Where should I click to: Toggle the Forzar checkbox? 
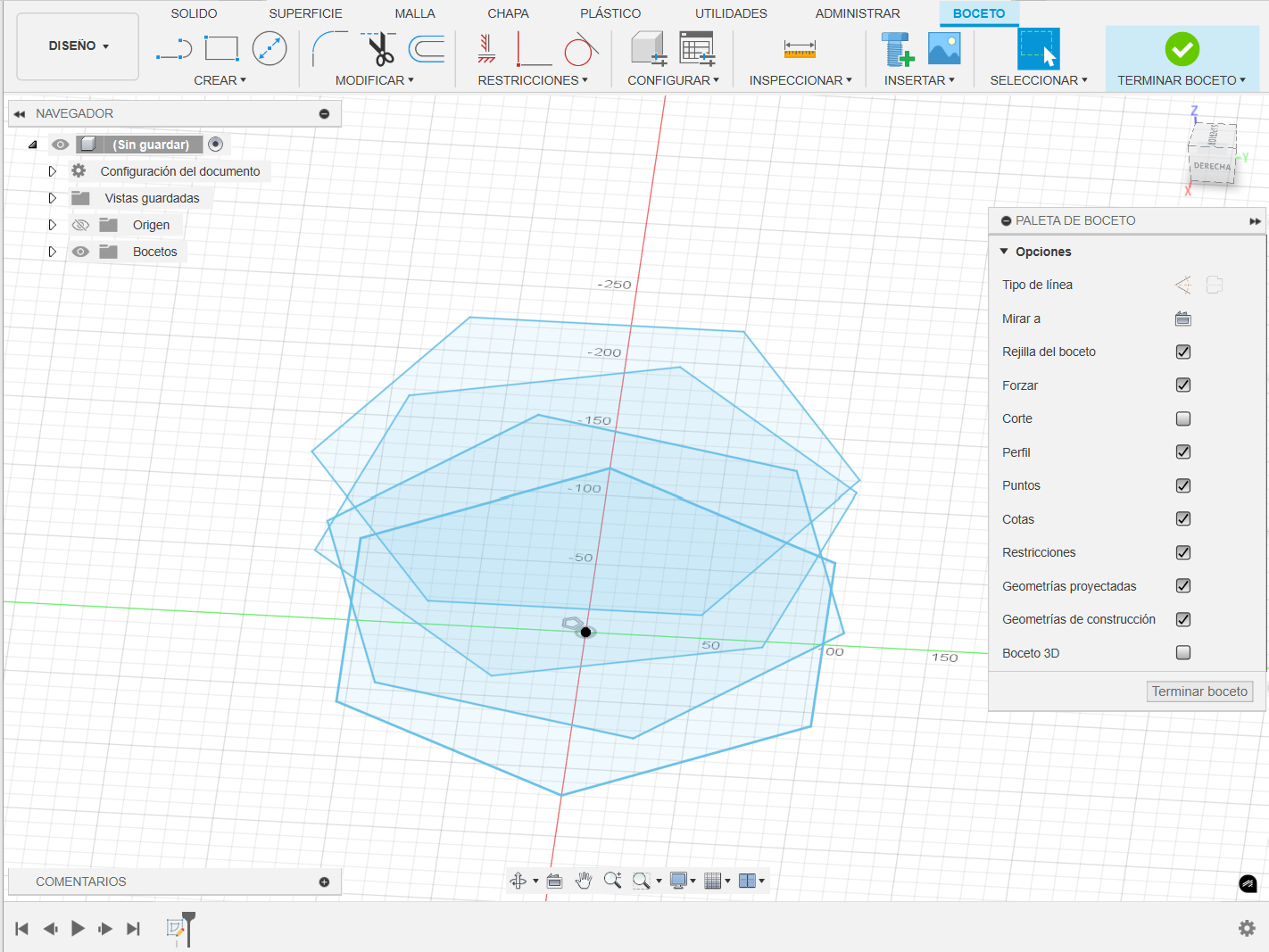click(1183, 385)
